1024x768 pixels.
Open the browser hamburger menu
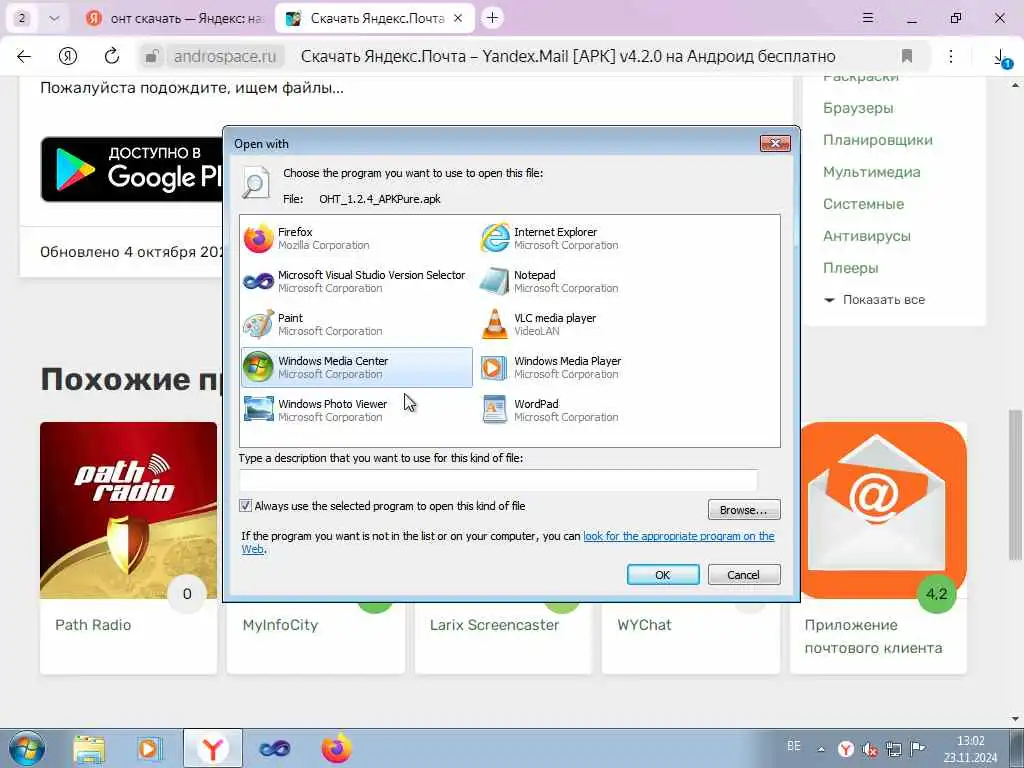coord(868,18)
